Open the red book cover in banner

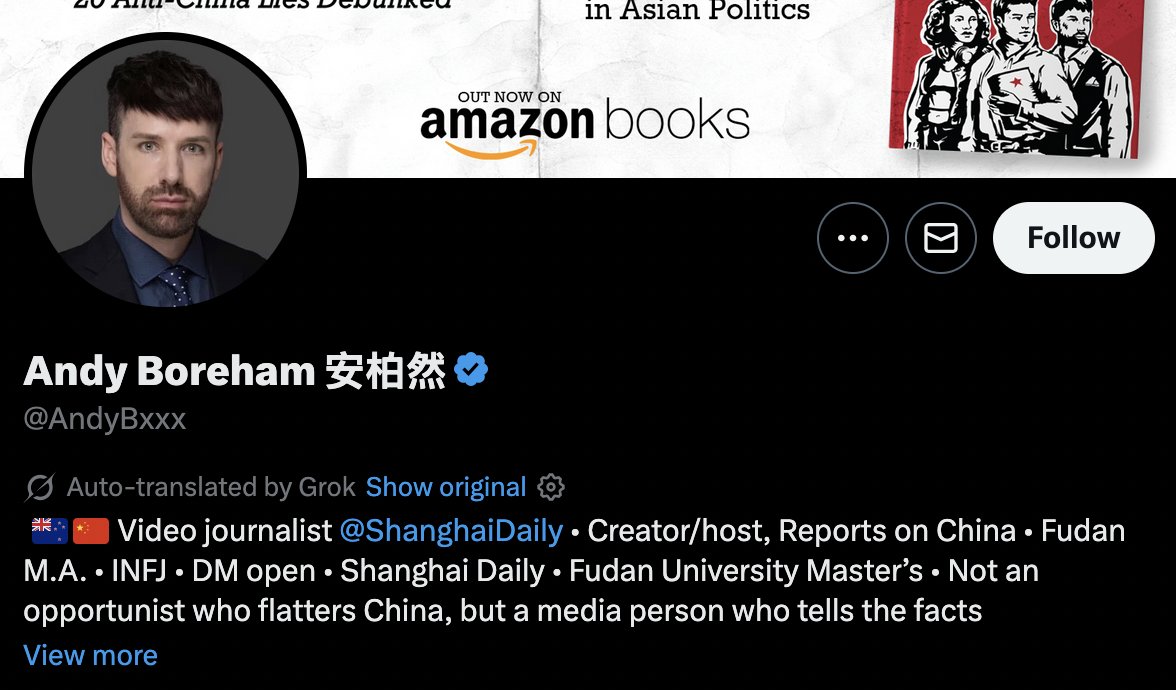coord(1018,75)
